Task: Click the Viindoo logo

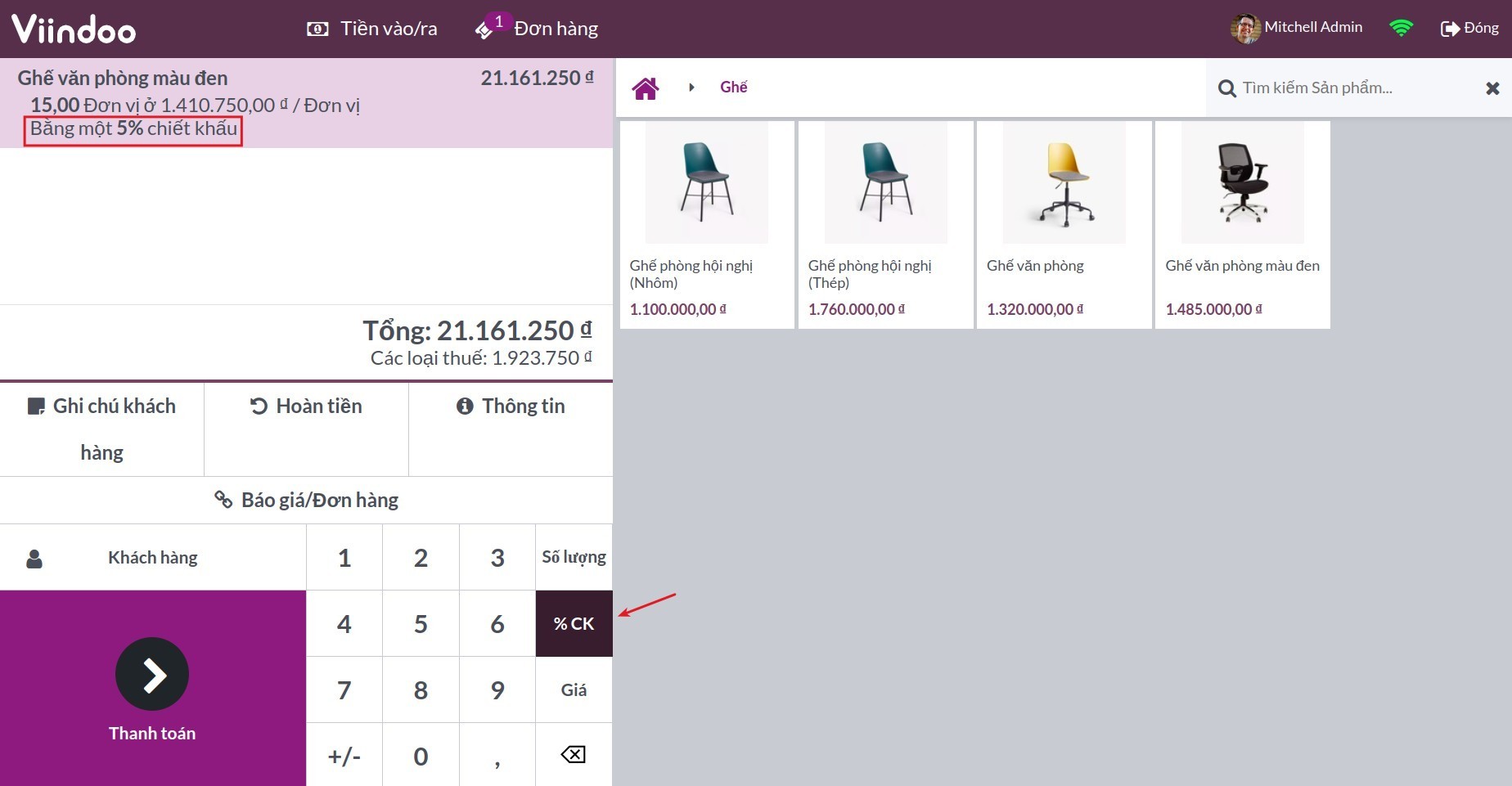Action: pos(74,29)
